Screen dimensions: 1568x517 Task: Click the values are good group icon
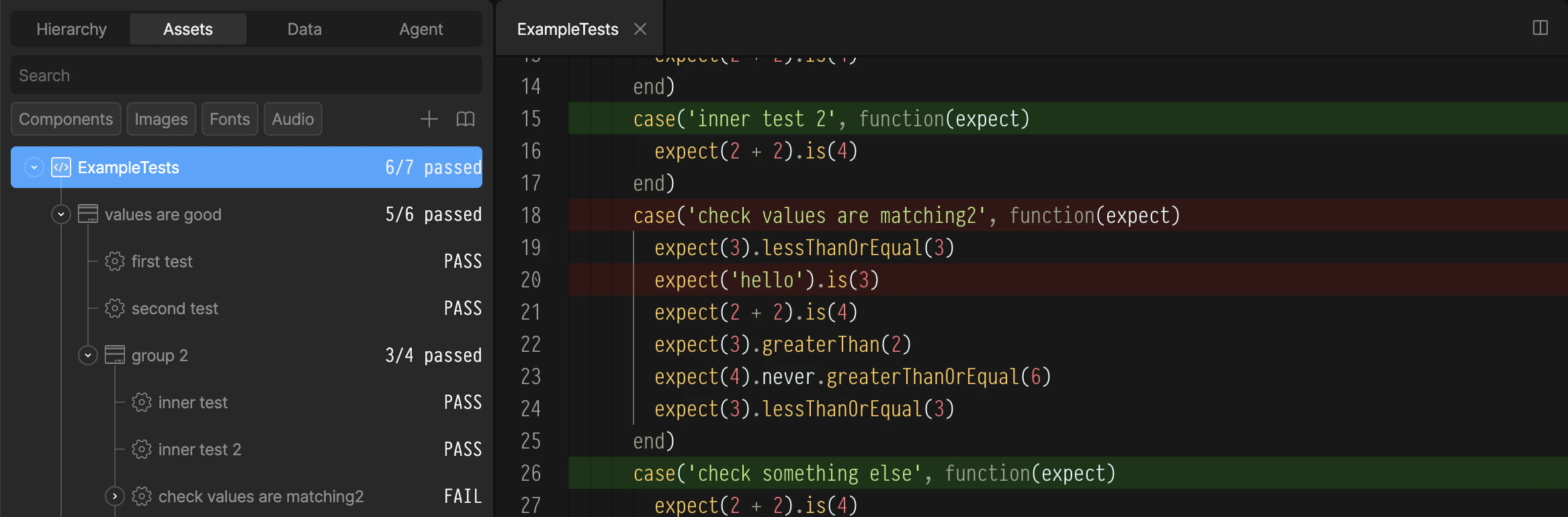coord(88,214)
